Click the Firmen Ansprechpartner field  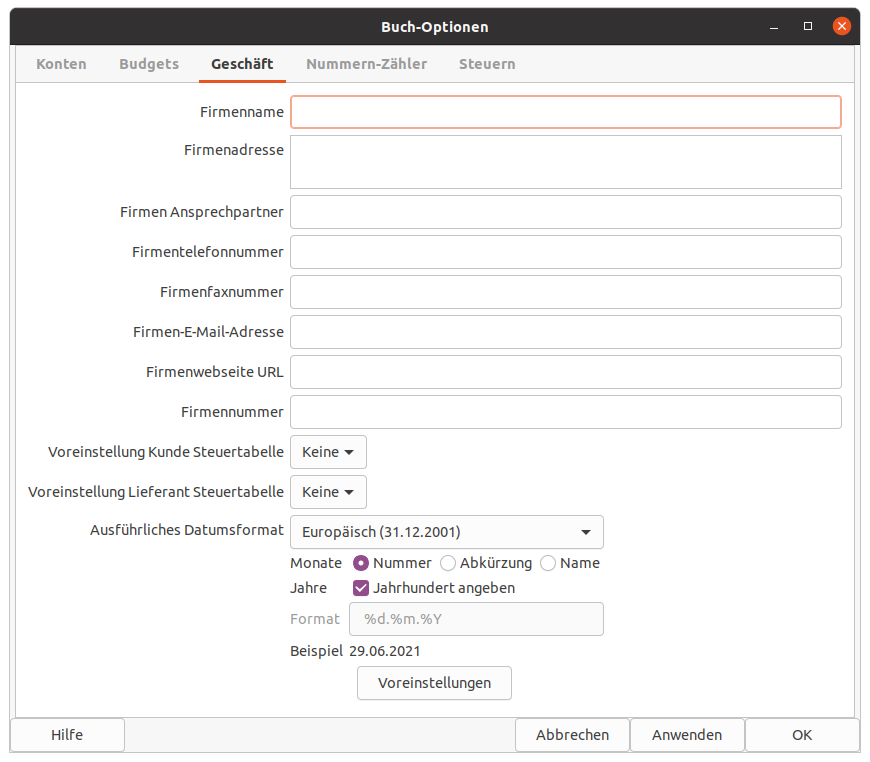[x=565, y=212]
